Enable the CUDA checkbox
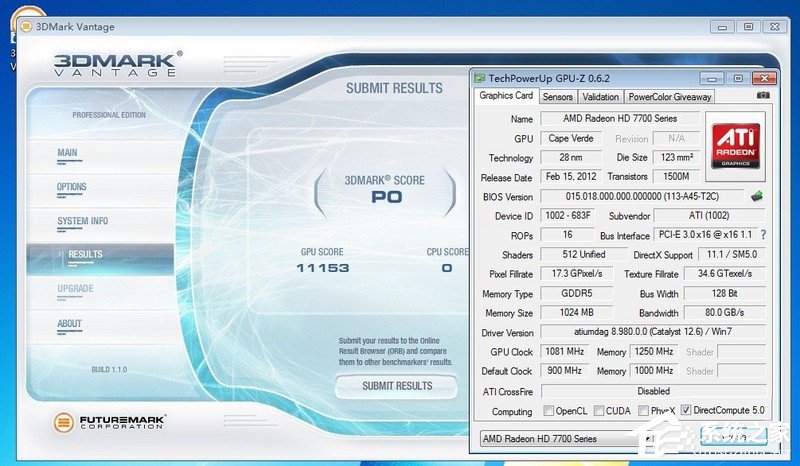 (599, 410)
